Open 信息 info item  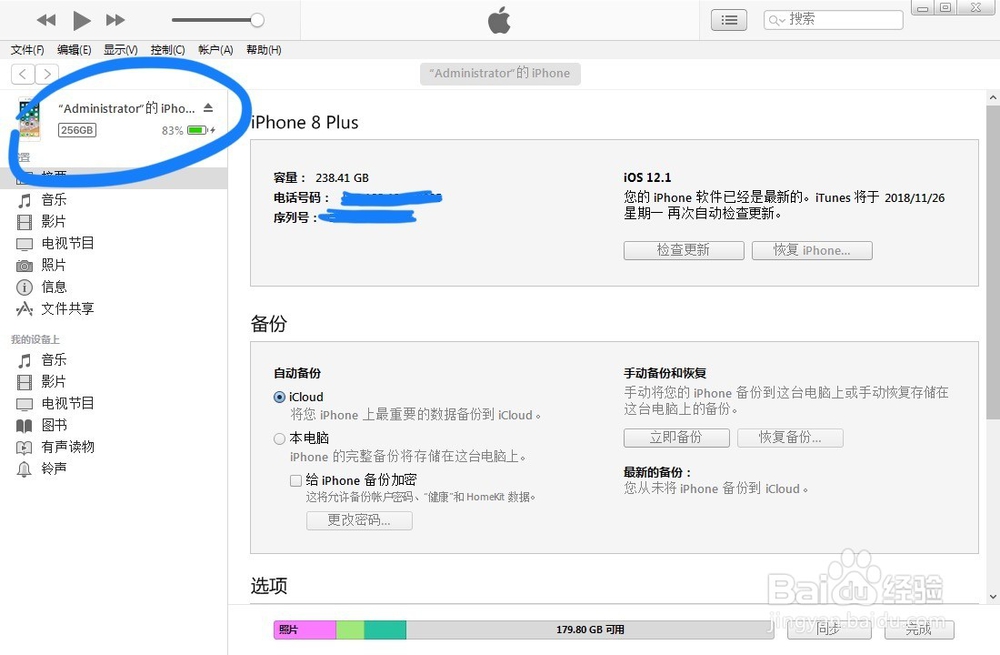point(54,287)
